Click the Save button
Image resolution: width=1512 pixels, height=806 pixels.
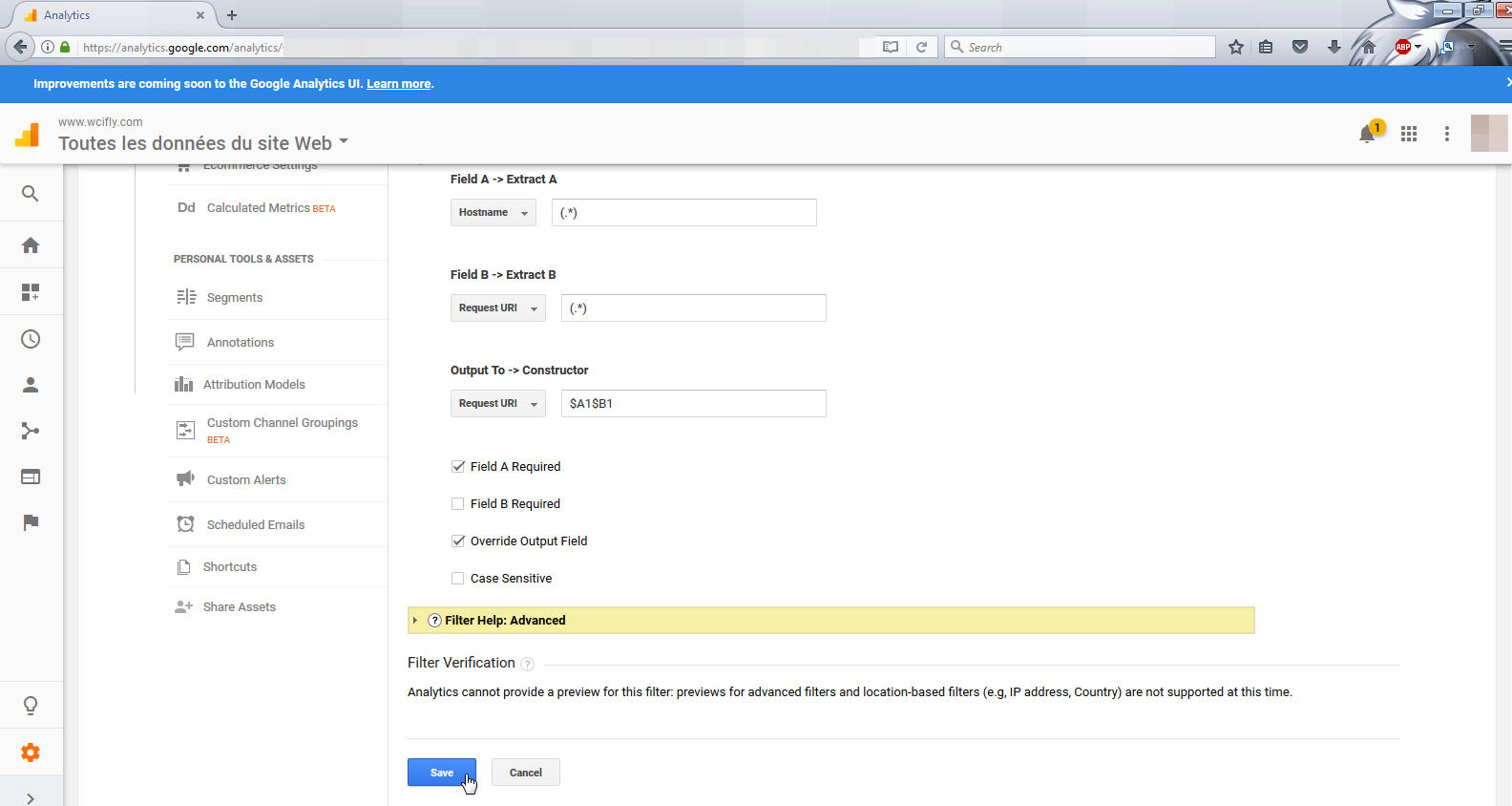(441, 773)
